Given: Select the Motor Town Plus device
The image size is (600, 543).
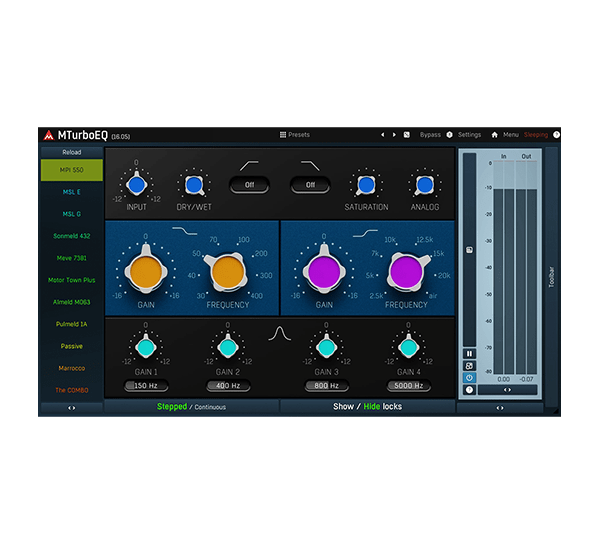Looking at the screenshot, I should click(x=72, y=280).
